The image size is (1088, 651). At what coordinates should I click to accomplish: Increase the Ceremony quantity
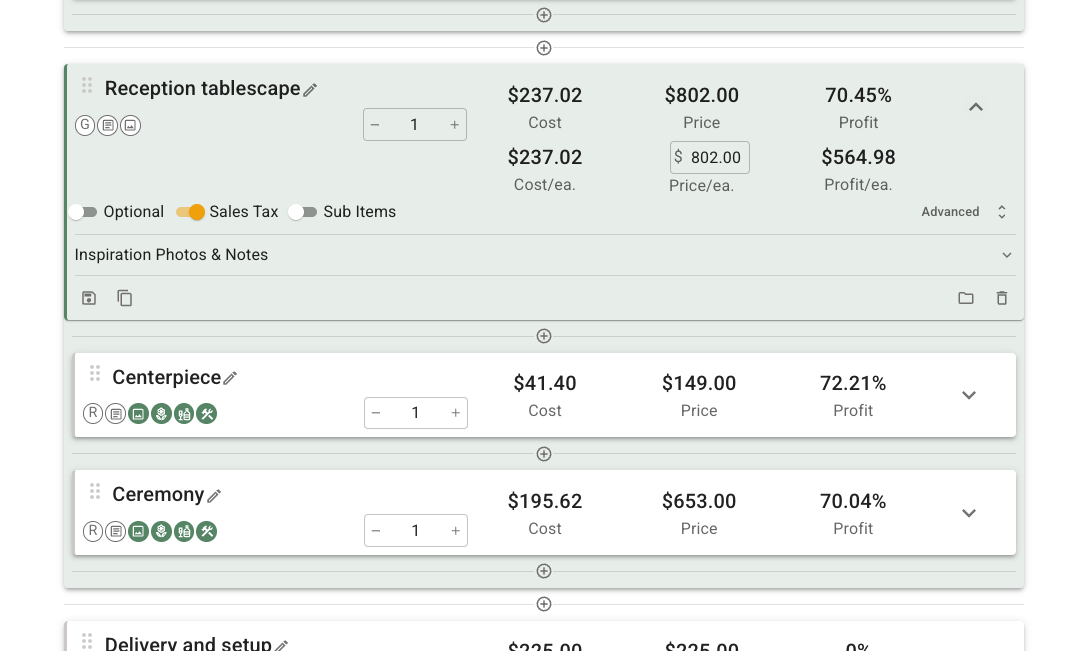[x=455, y=531]
